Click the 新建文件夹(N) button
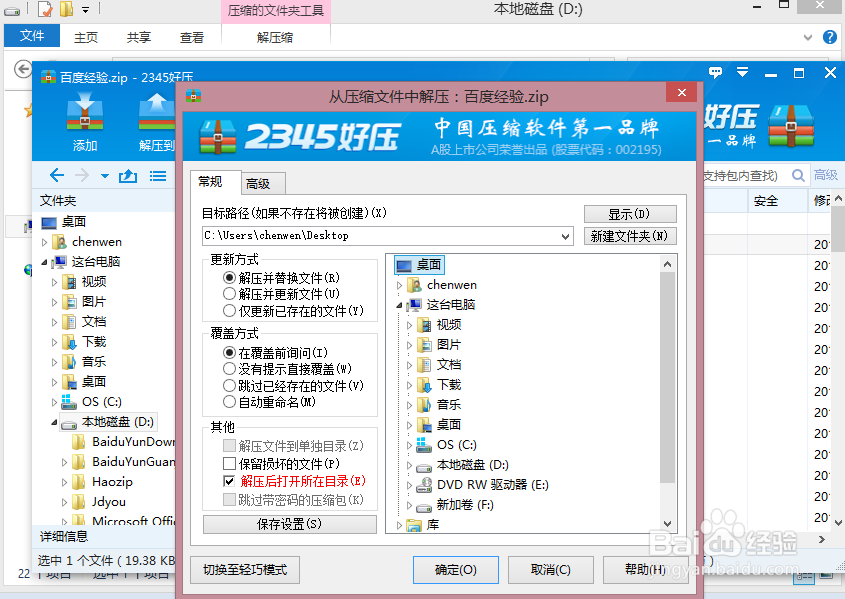Viewport: 845px width, 599px height. [x=630, y=236]
